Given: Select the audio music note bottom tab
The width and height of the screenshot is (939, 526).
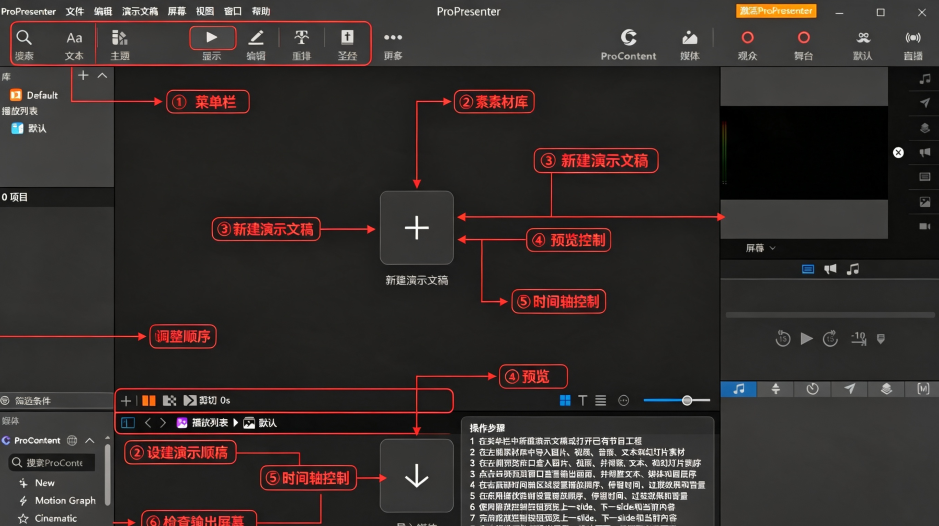Looking at the screenshot, I should [738, 389].
